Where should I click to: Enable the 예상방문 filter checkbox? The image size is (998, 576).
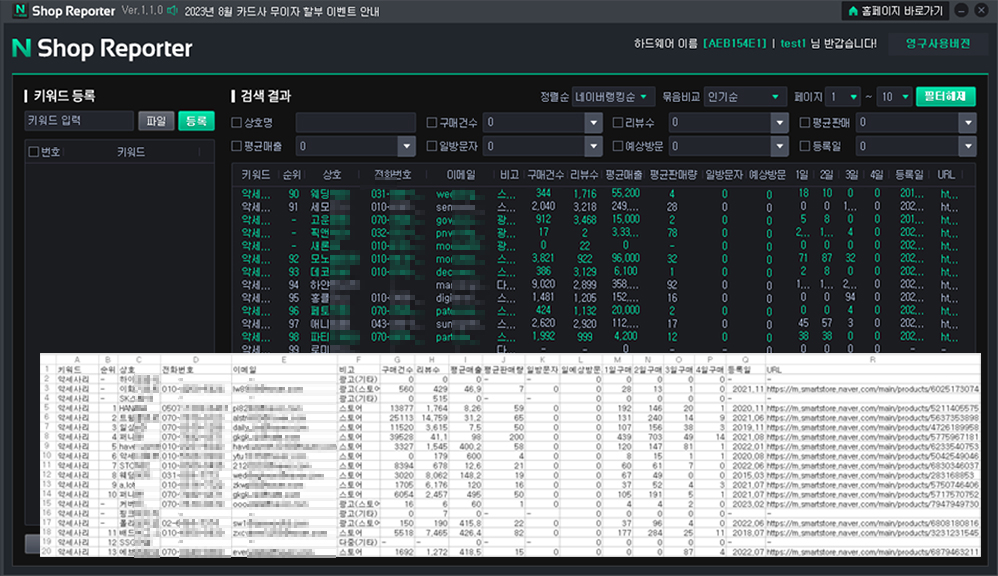tap(617, 146)
